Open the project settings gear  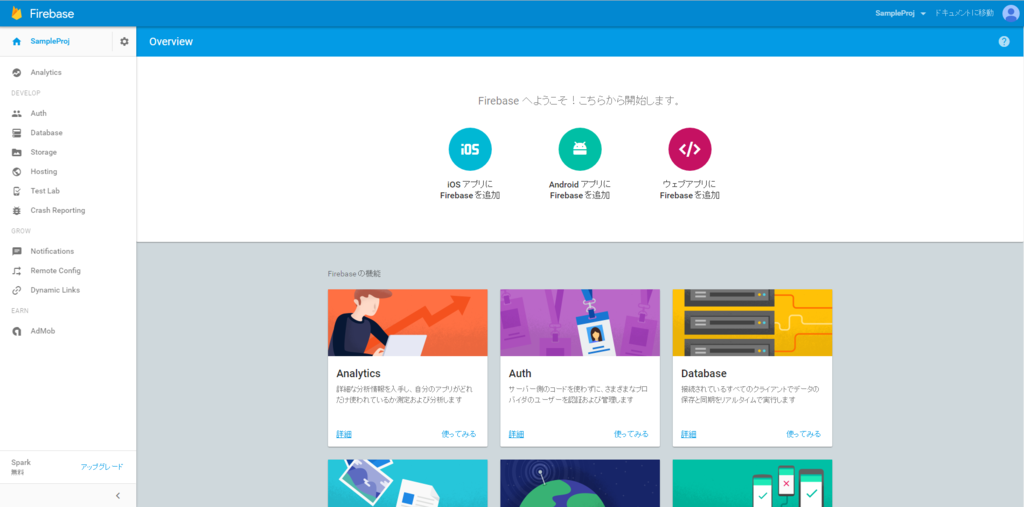(124, 41)
